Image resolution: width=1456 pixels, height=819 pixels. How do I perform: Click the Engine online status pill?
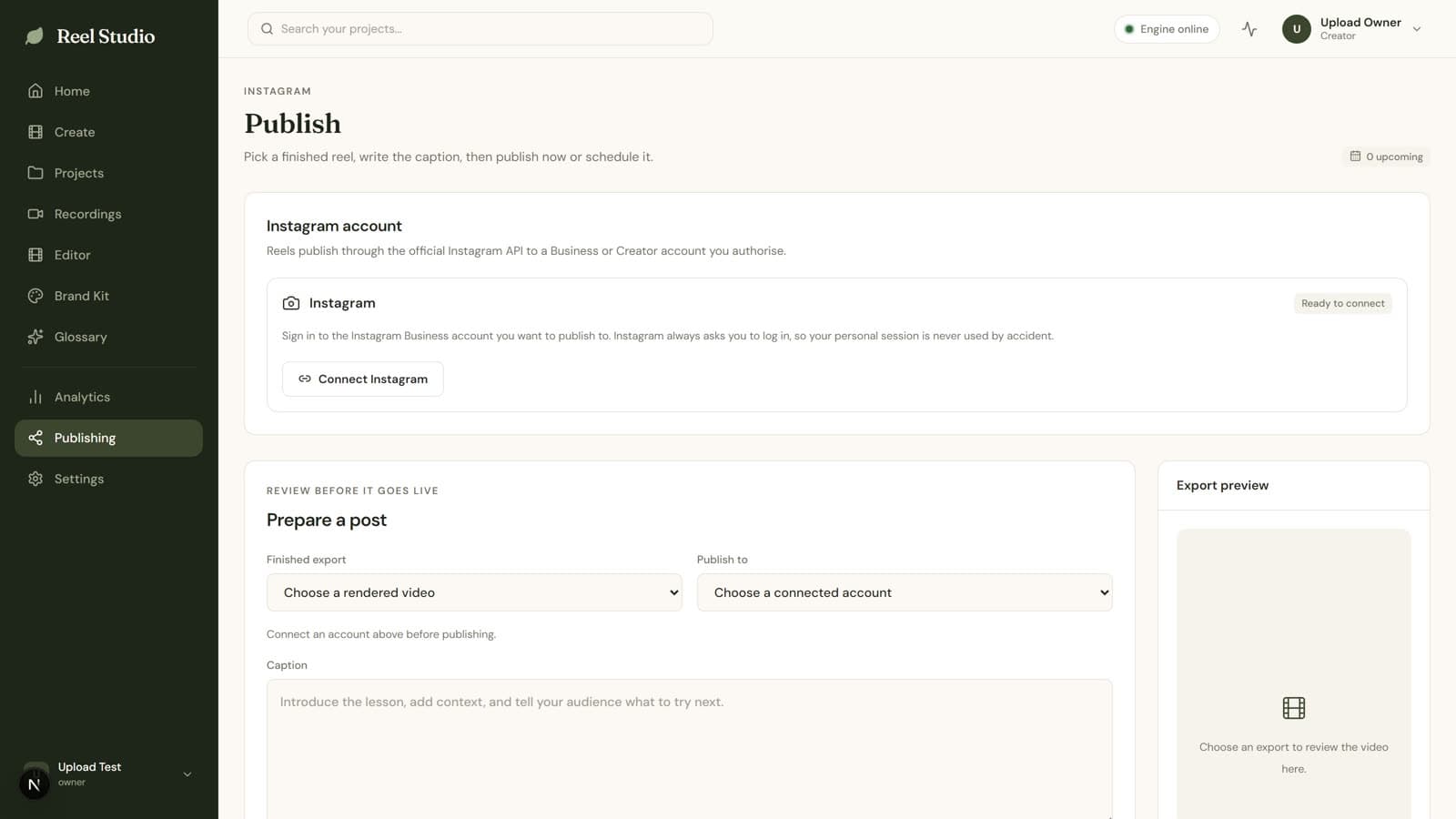[1167, 29]
